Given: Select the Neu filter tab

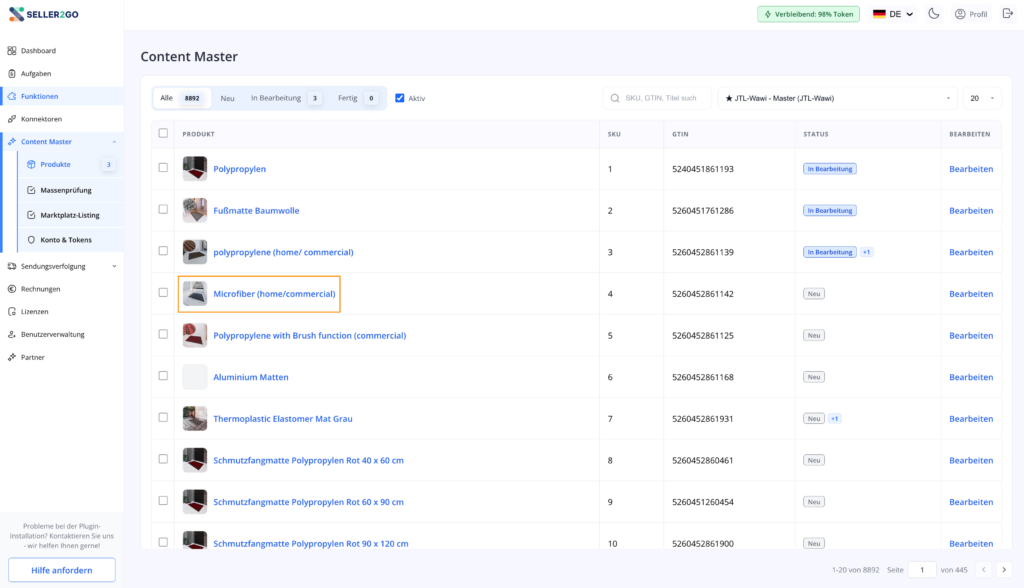Looking at the screenshot, I should tap(227, 98).
